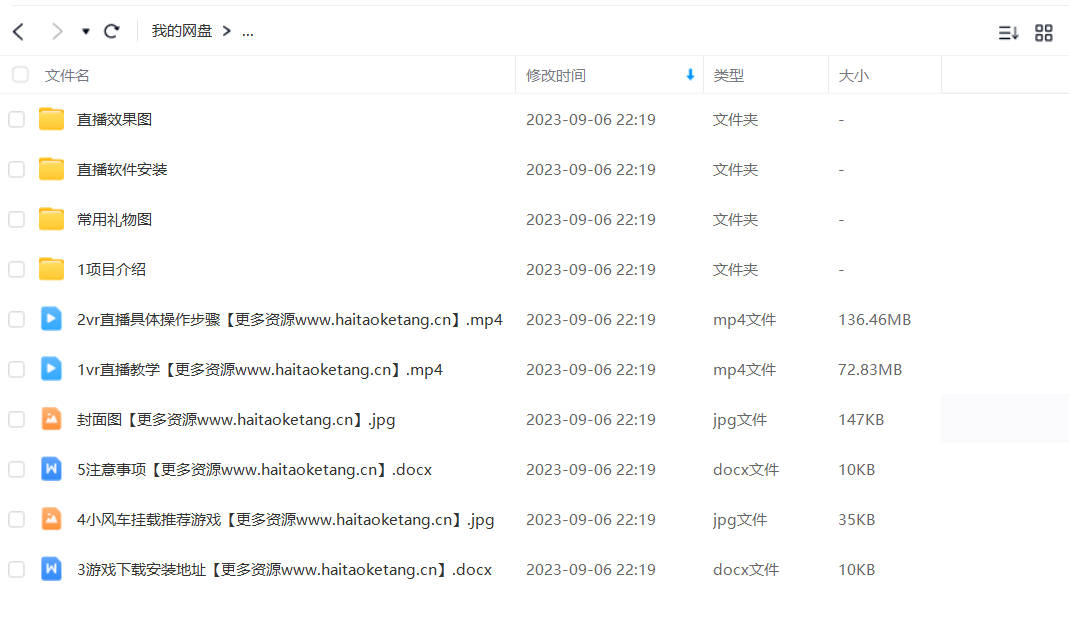Open the sort order menu icon
The image size is (1069, 635).
coord(1008,32)
